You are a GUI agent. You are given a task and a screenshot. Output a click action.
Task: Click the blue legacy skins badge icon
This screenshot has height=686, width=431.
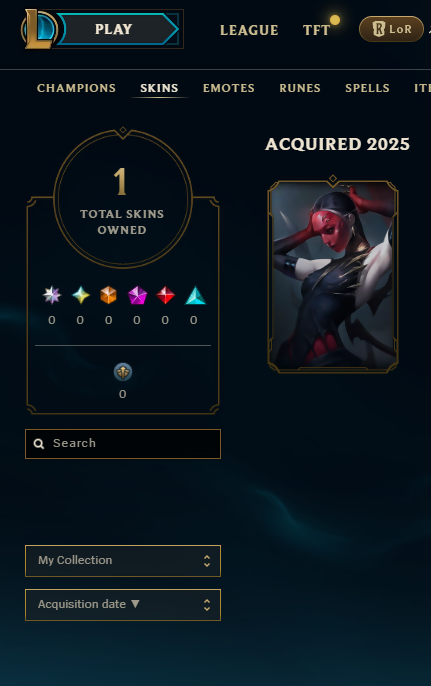pyautogui.click(x=123, y=372)
